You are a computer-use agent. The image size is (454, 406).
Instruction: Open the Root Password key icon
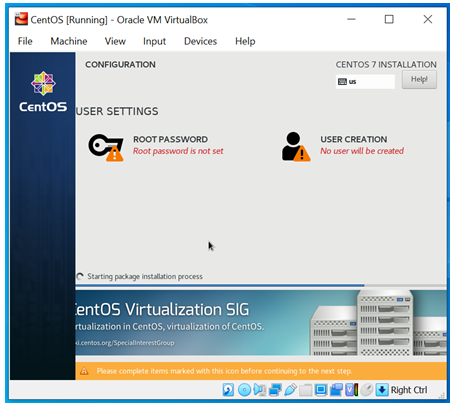(x=106, y=148)
